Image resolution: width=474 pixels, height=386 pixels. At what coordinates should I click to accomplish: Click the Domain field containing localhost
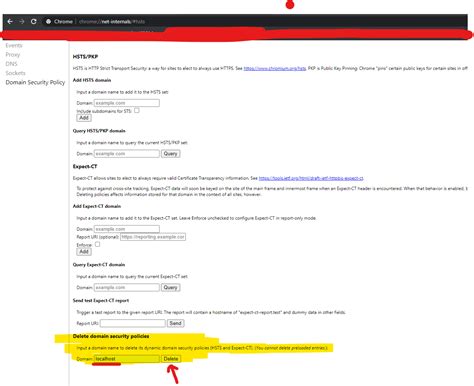click(127, 359)
